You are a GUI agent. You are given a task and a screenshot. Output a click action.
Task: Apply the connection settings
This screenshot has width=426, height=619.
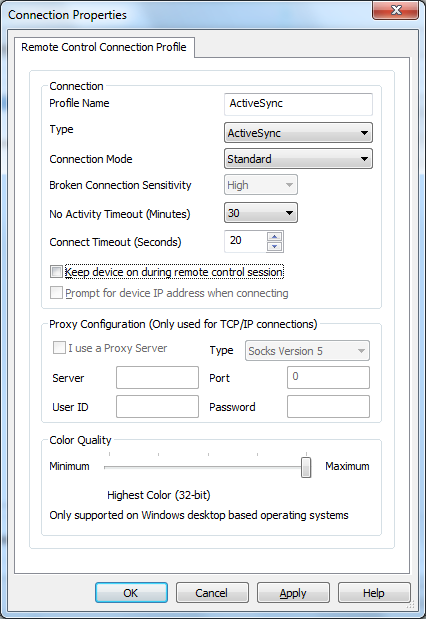click(x=293, y=593)
